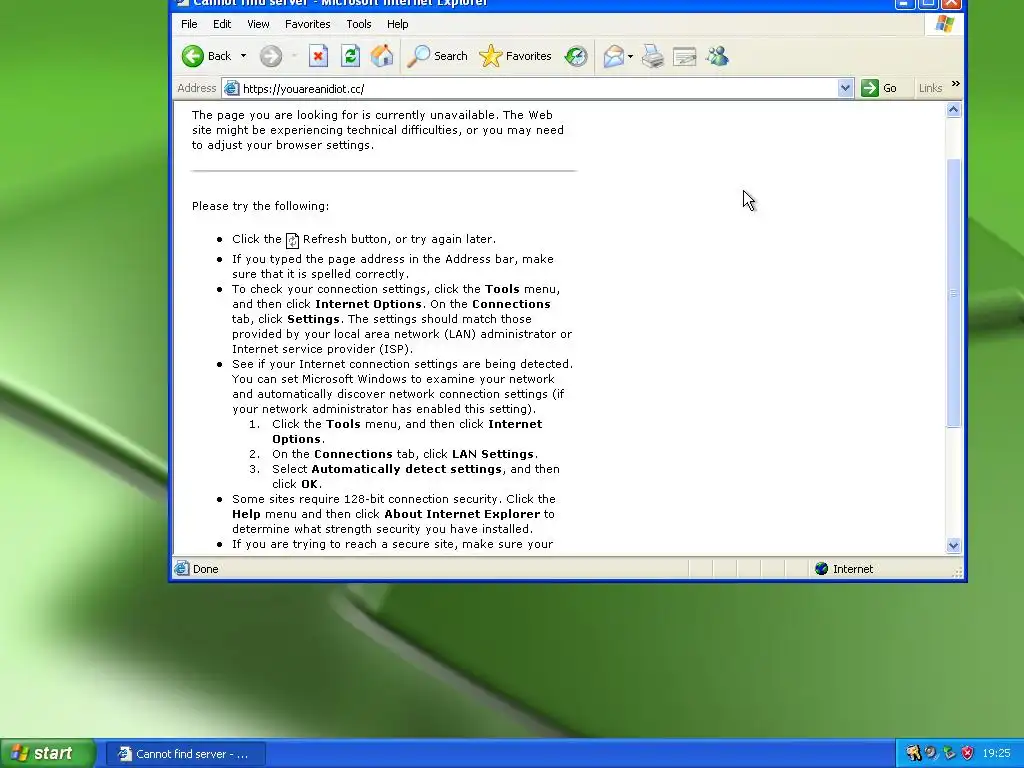This screenshot has width=1024, height=768.
Task: Open the Tools menu
Action: tap(359, 24)
